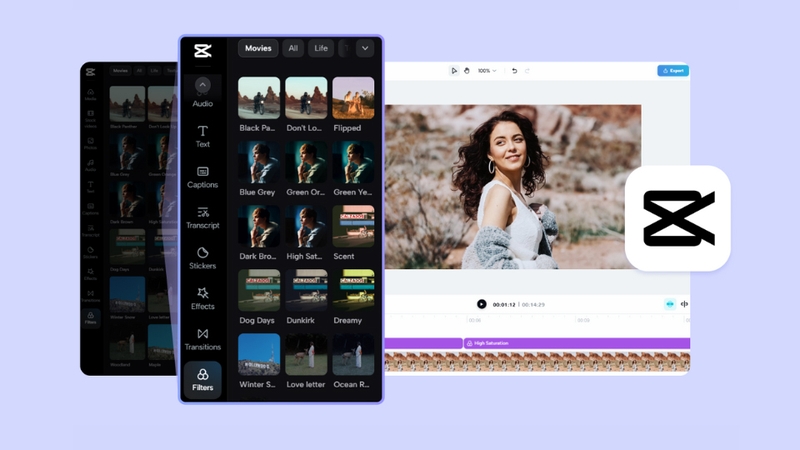Apply the Flipped filter thumbnail
This screenshot has width=800, height=450.
353,98
